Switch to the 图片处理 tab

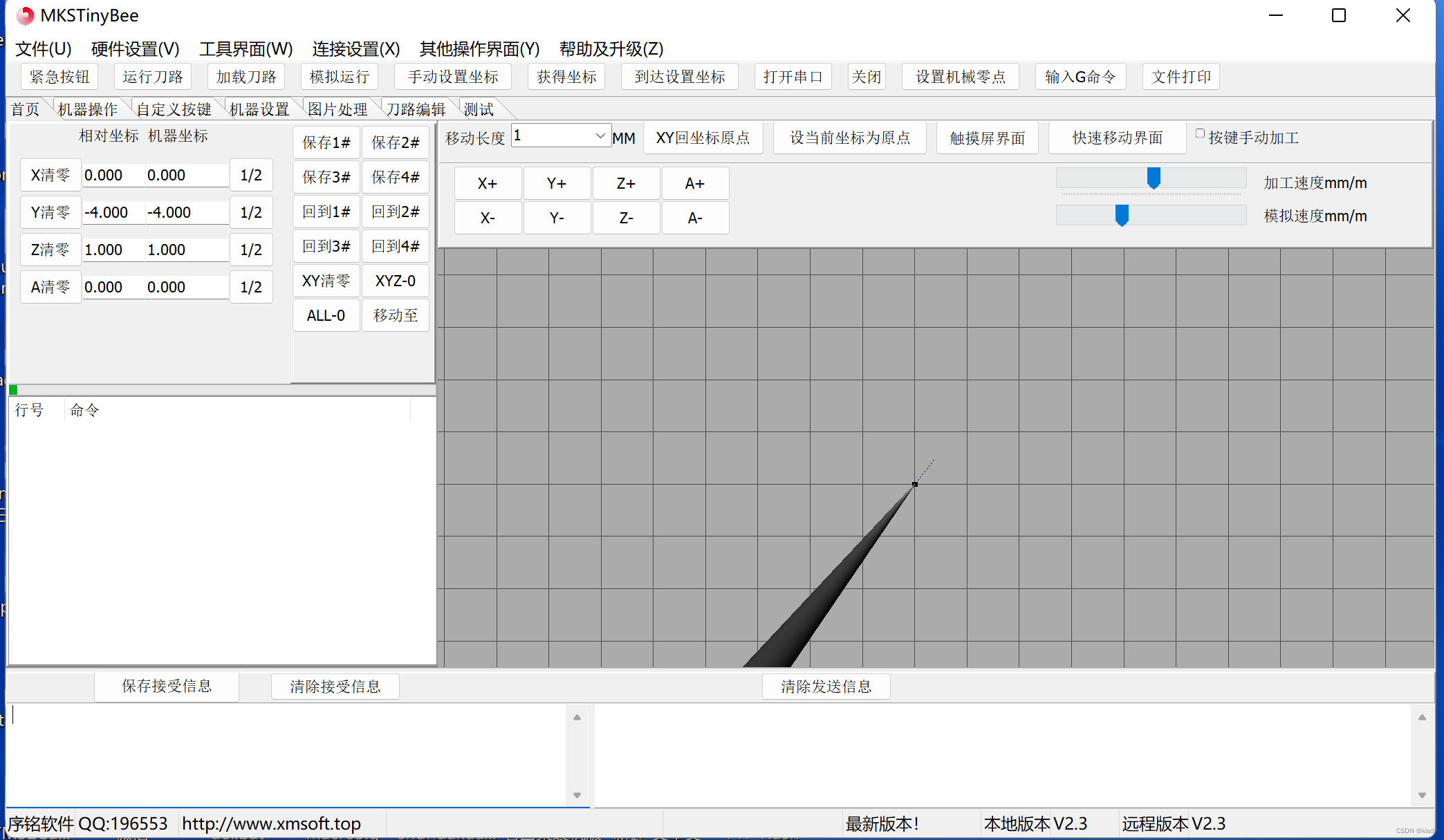[x=337, y=109]
